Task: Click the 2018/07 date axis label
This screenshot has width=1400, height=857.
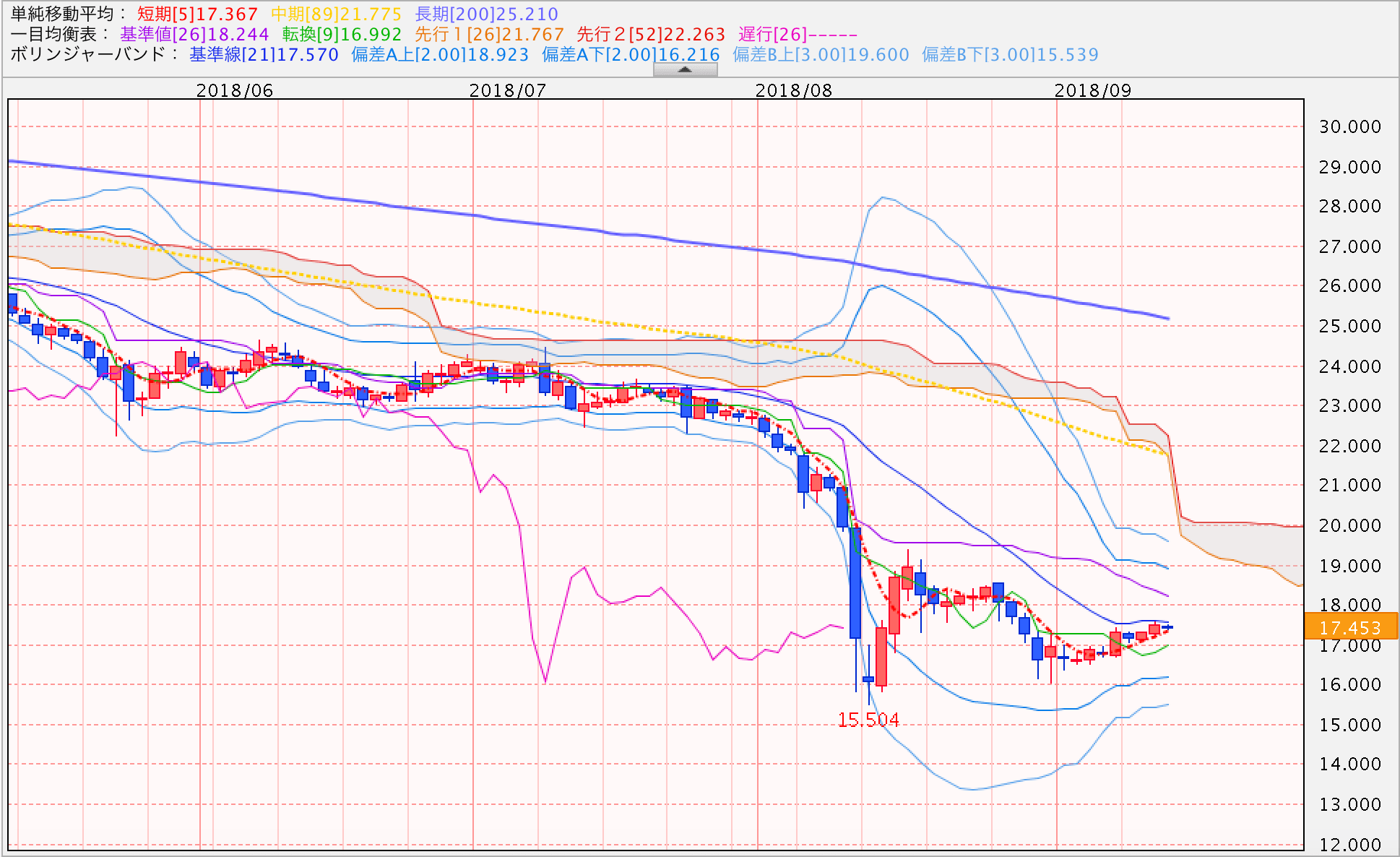Action: (x=508, y=90)
